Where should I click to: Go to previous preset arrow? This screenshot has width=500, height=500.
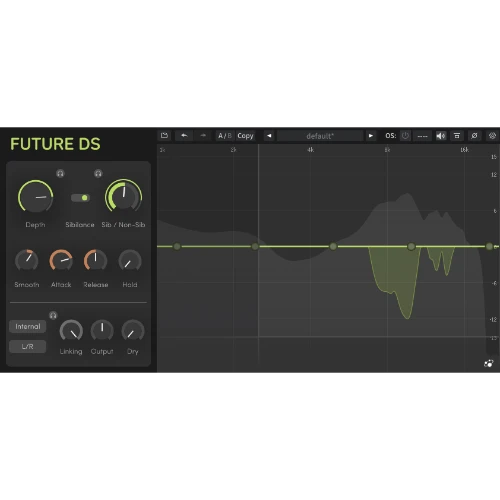[269, 136]
